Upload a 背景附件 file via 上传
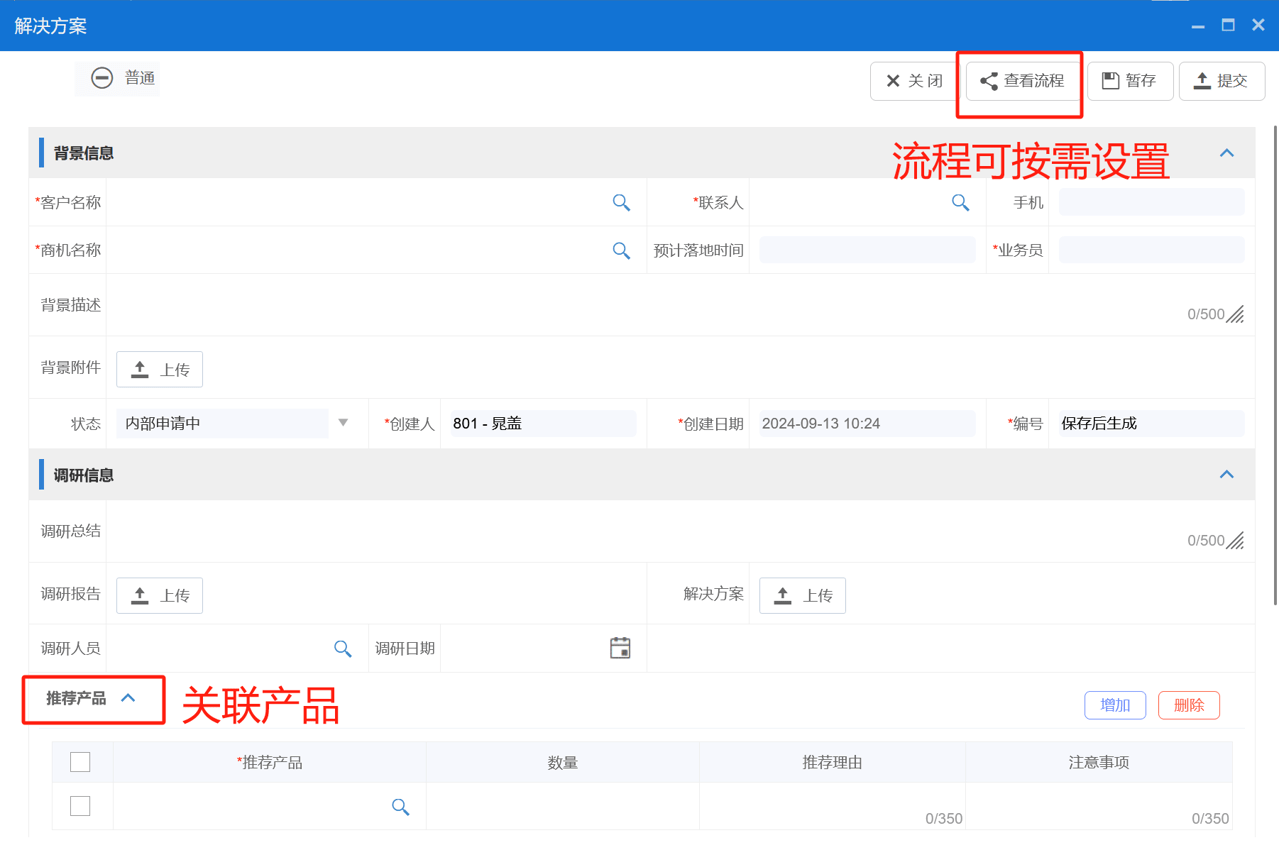The height and width of the screenshot is (850, 1279). tap(159, 369)
